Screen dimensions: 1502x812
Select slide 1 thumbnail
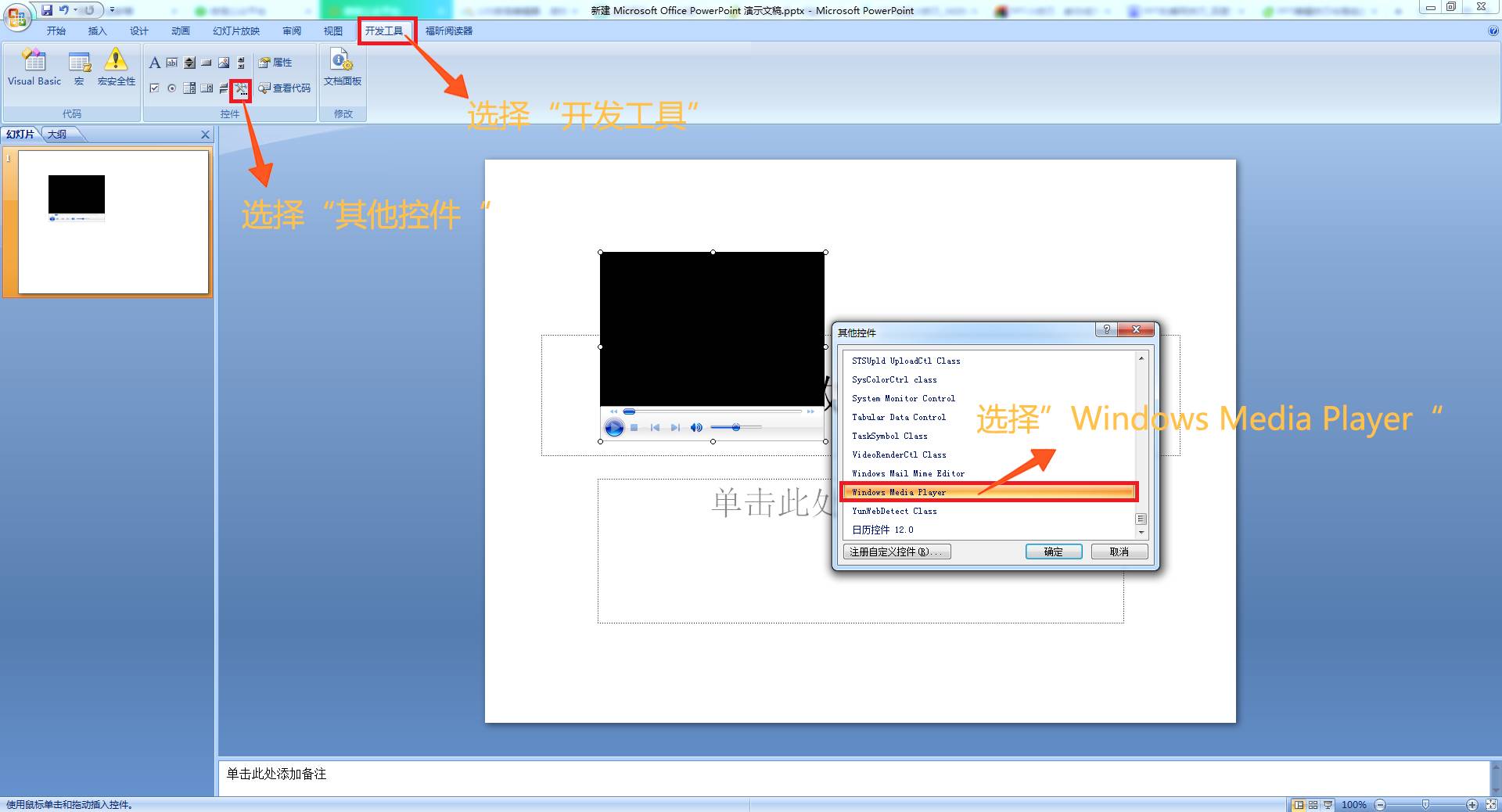[113, 222]
